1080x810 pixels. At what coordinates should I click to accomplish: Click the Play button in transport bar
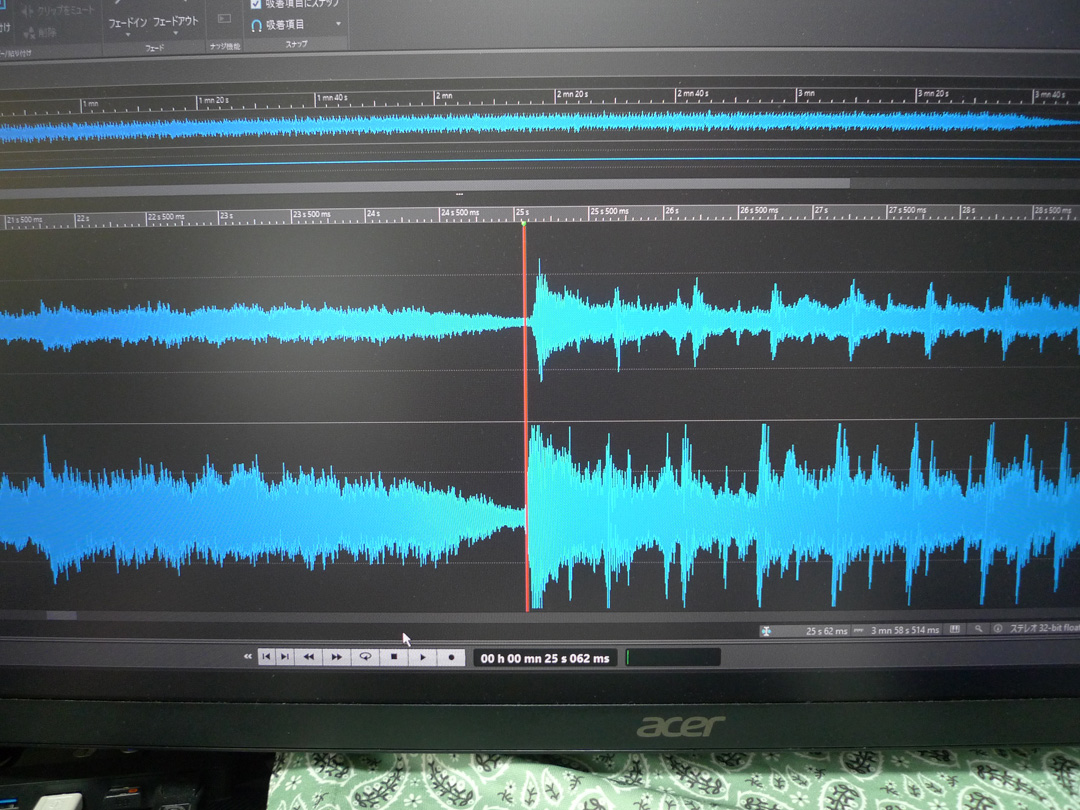tap(423, 657)
